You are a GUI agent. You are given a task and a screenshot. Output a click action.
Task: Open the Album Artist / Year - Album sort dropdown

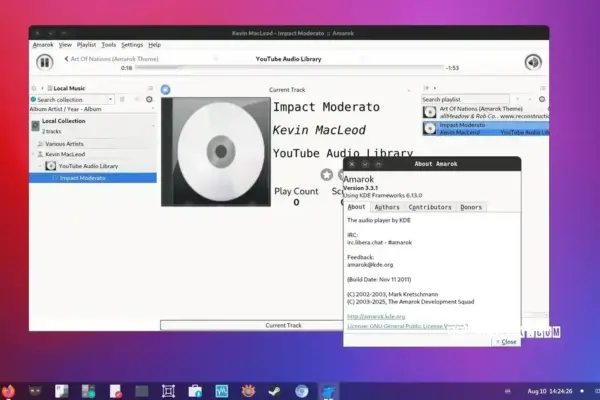point(93,109)
